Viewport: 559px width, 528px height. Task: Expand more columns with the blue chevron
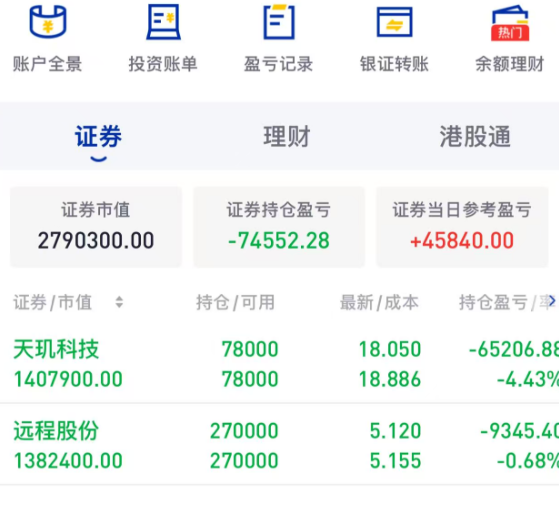[552, 301]
